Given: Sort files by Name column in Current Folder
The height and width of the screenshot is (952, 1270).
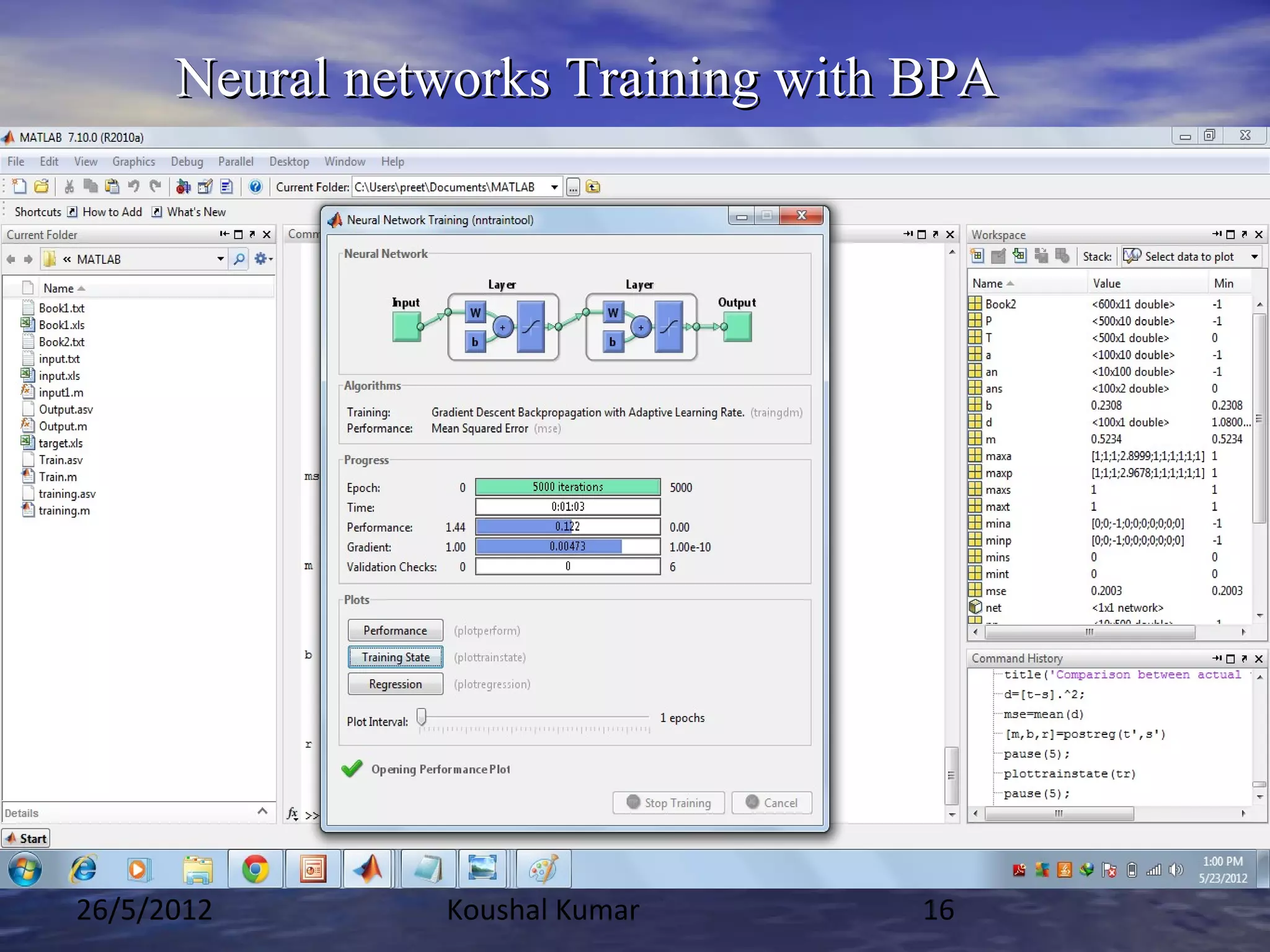Looking at the screenshot, I should 59,288.
